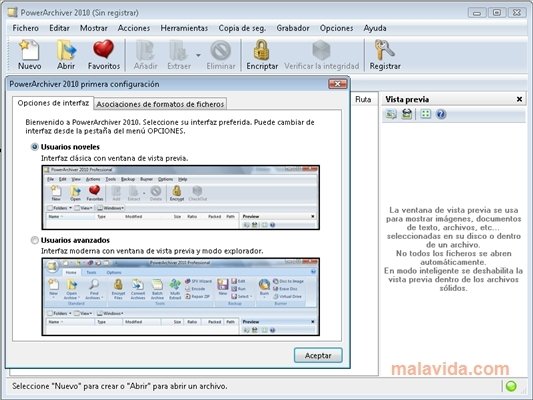Minimize the PowerArchiver 2010 window
The height and width of the screenshot is (400, 533).
click(x=477, y=13)
